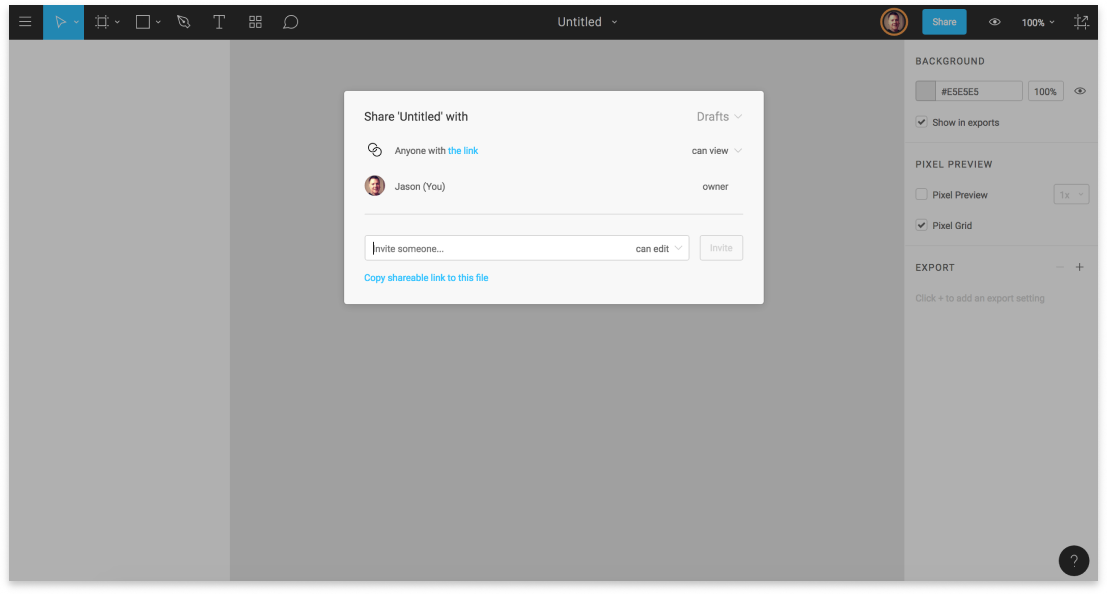Open the Components grid icon

pyautogui.click(x=255, y=22)
